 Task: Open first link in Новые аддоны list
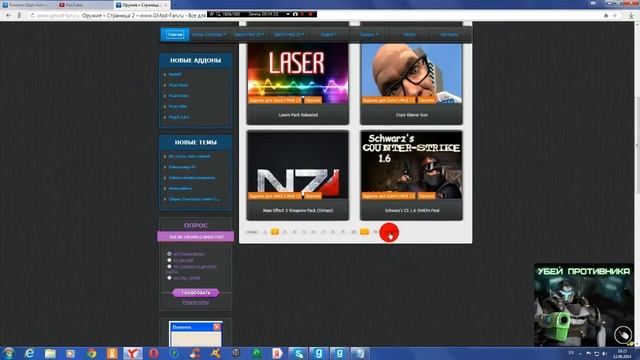coord(176,74)
